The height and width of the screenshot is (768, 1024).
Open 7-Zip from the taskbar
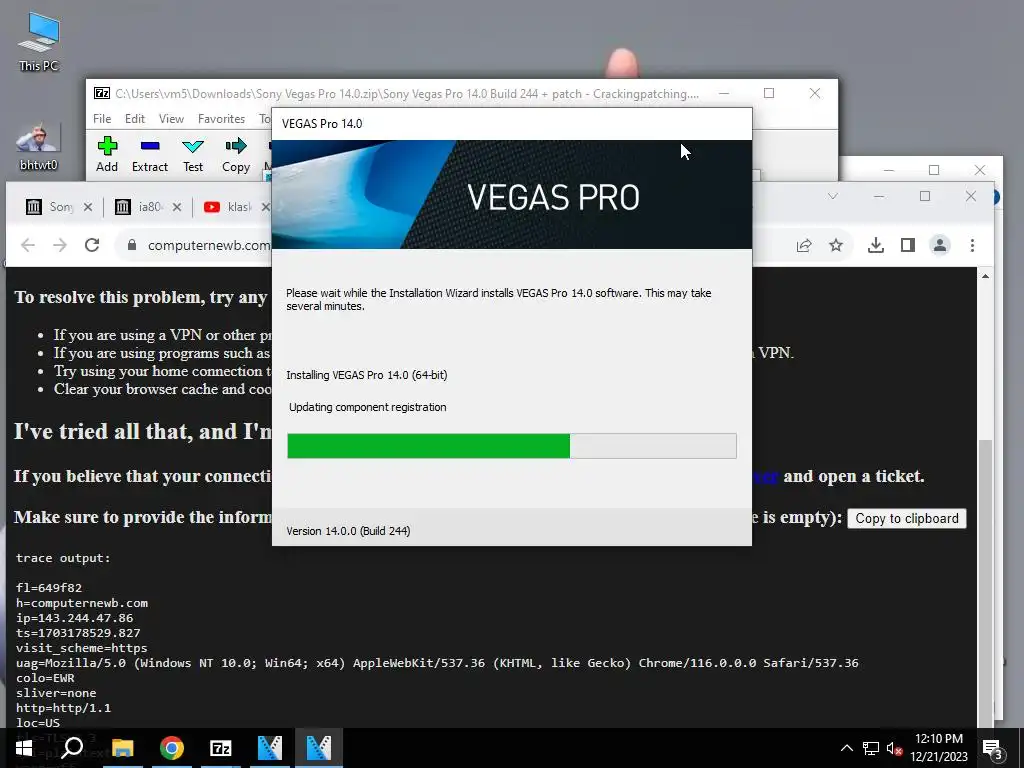pyautogui.click(x=221, y=748)
